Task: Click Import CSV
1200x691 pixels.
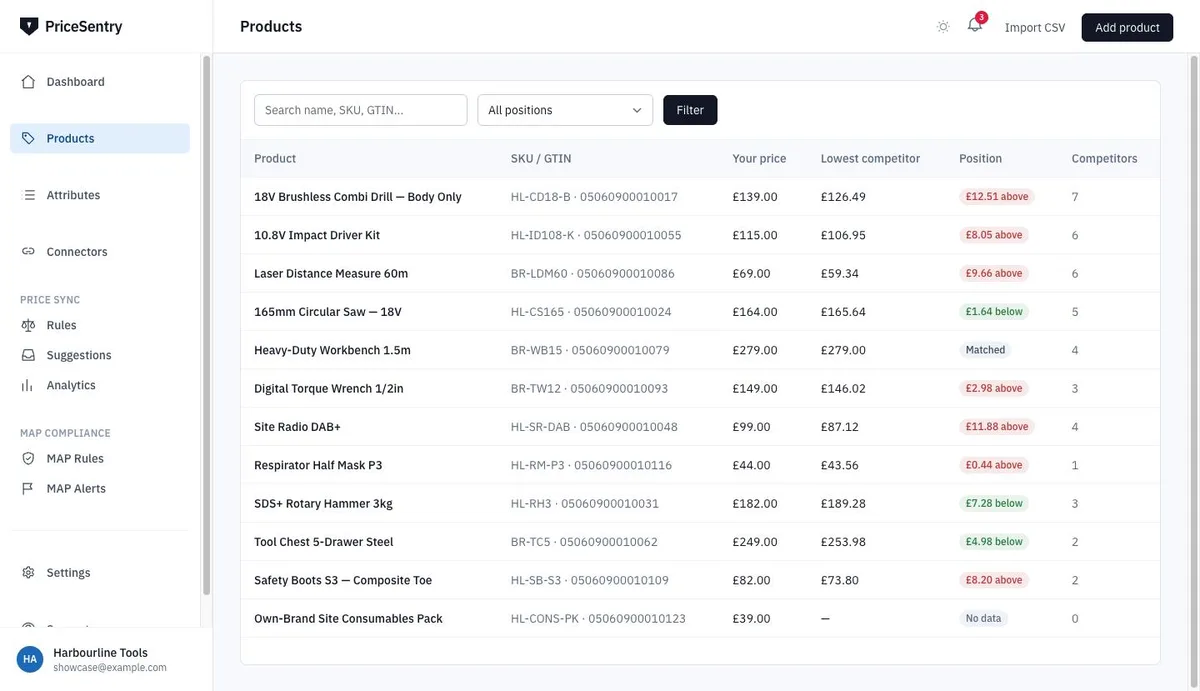Action: tap(1035, 27)
